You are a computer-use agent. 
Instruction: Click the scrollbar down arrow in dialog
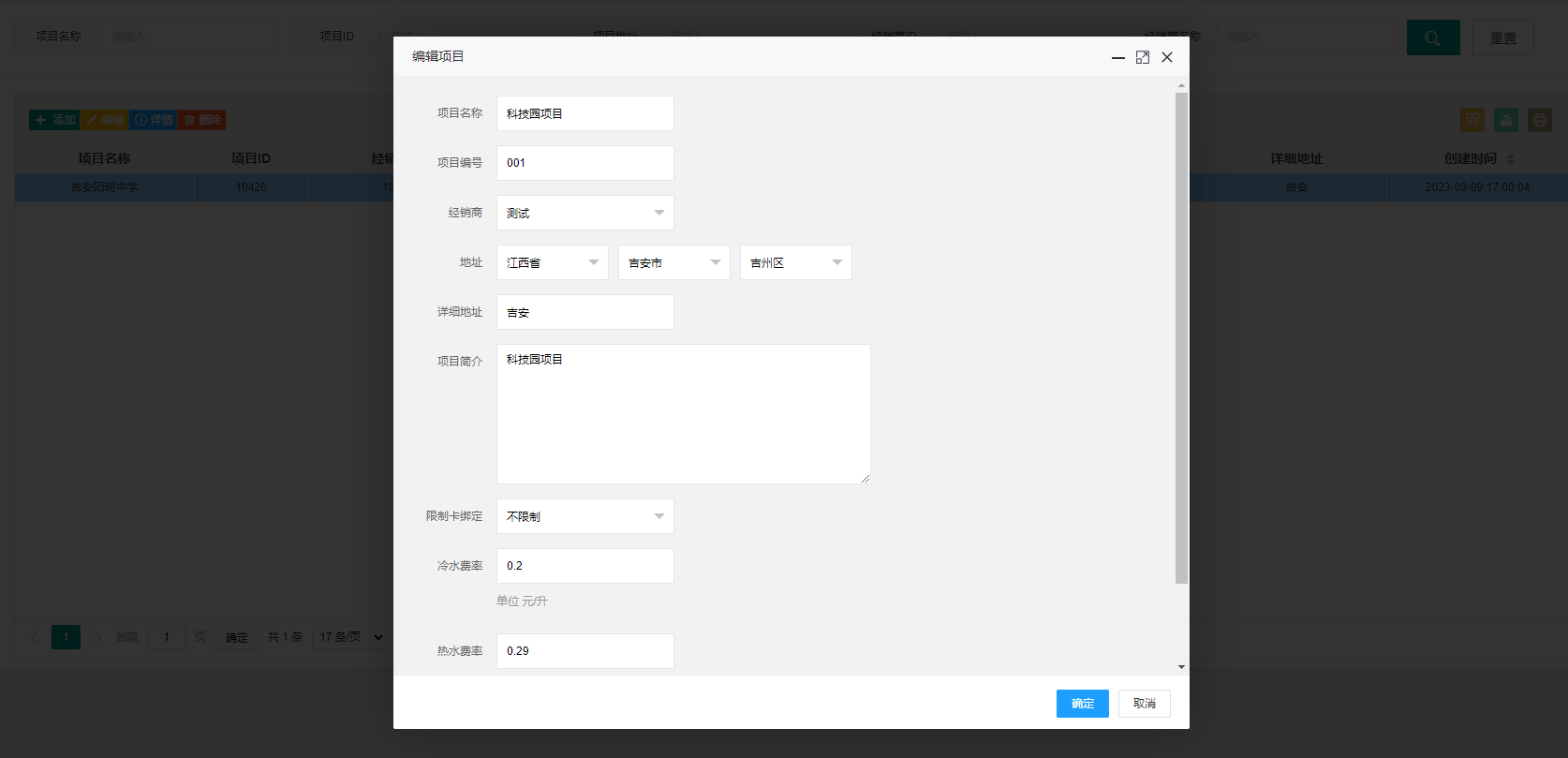tap(1181, 667)
